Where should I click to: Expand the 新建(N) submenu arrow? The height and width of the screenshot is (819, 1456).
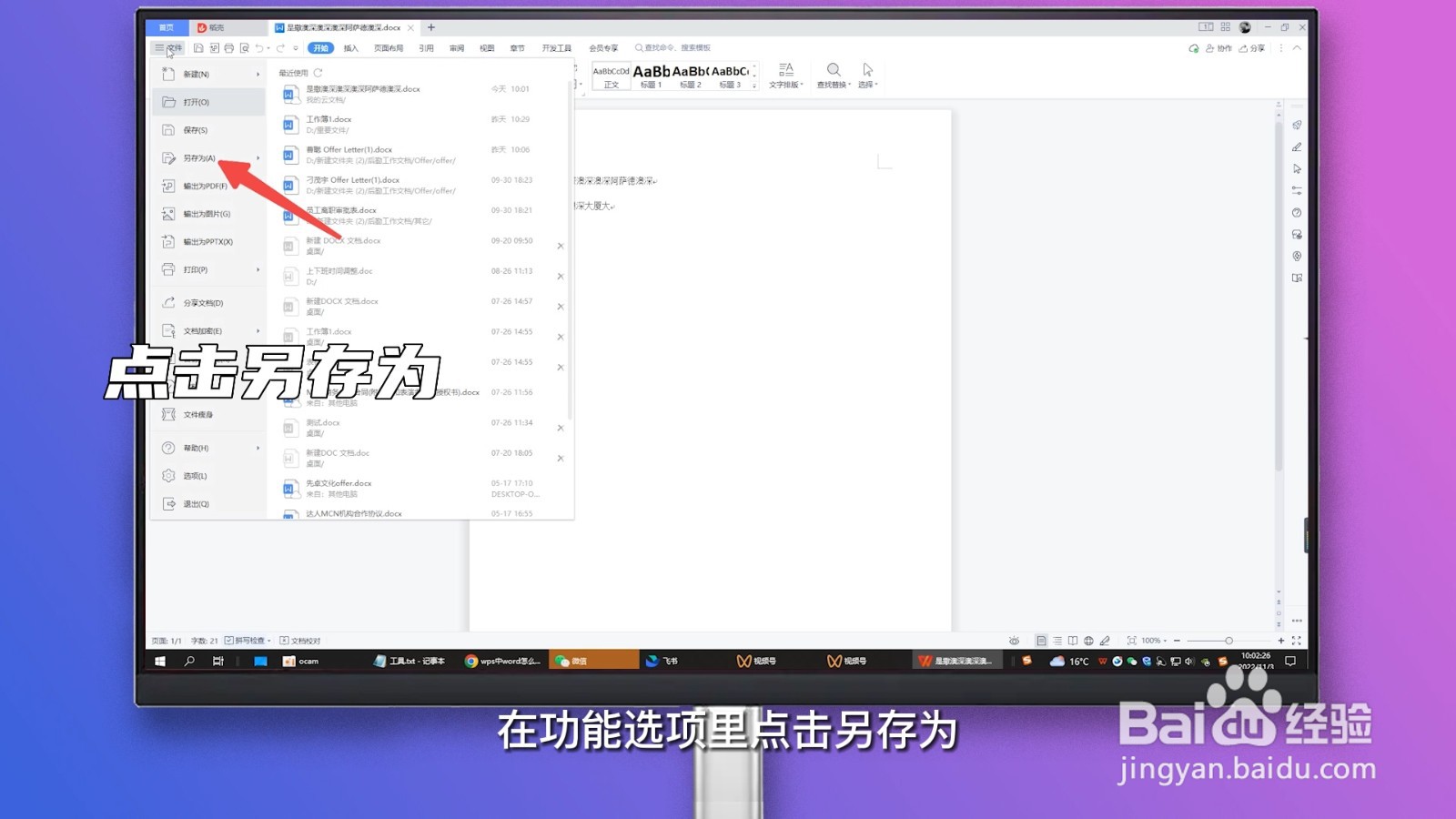tap(258, 75)
